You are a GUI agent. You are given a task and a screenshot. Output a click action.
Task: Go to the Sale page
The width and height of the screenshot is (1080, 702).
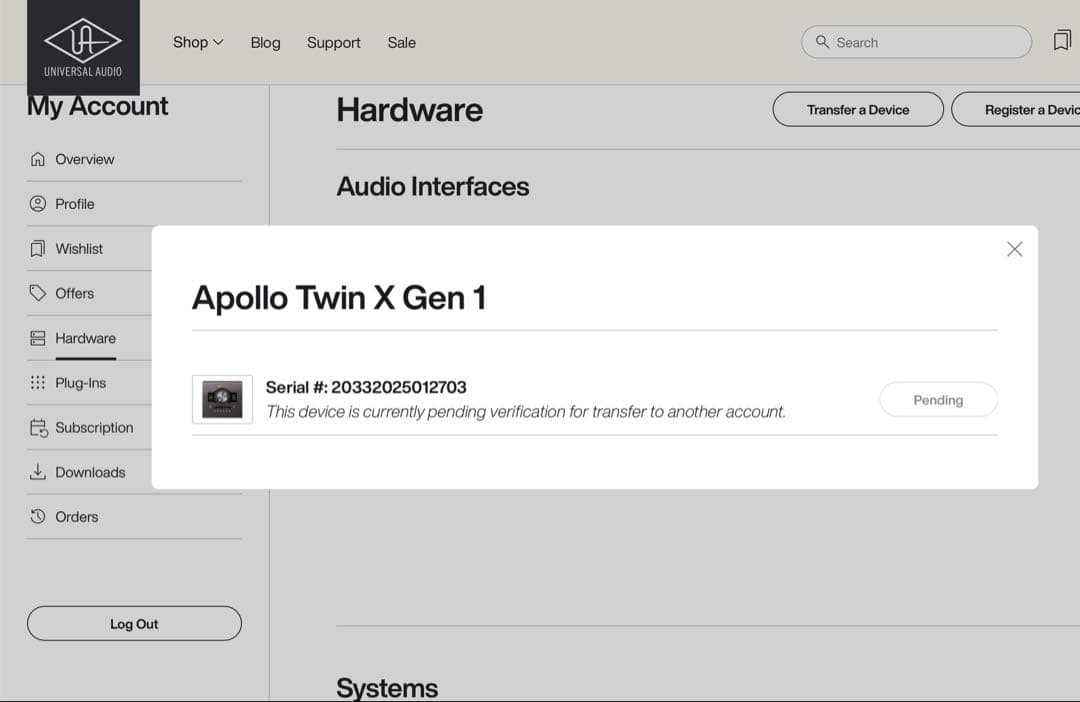[401, 43]
